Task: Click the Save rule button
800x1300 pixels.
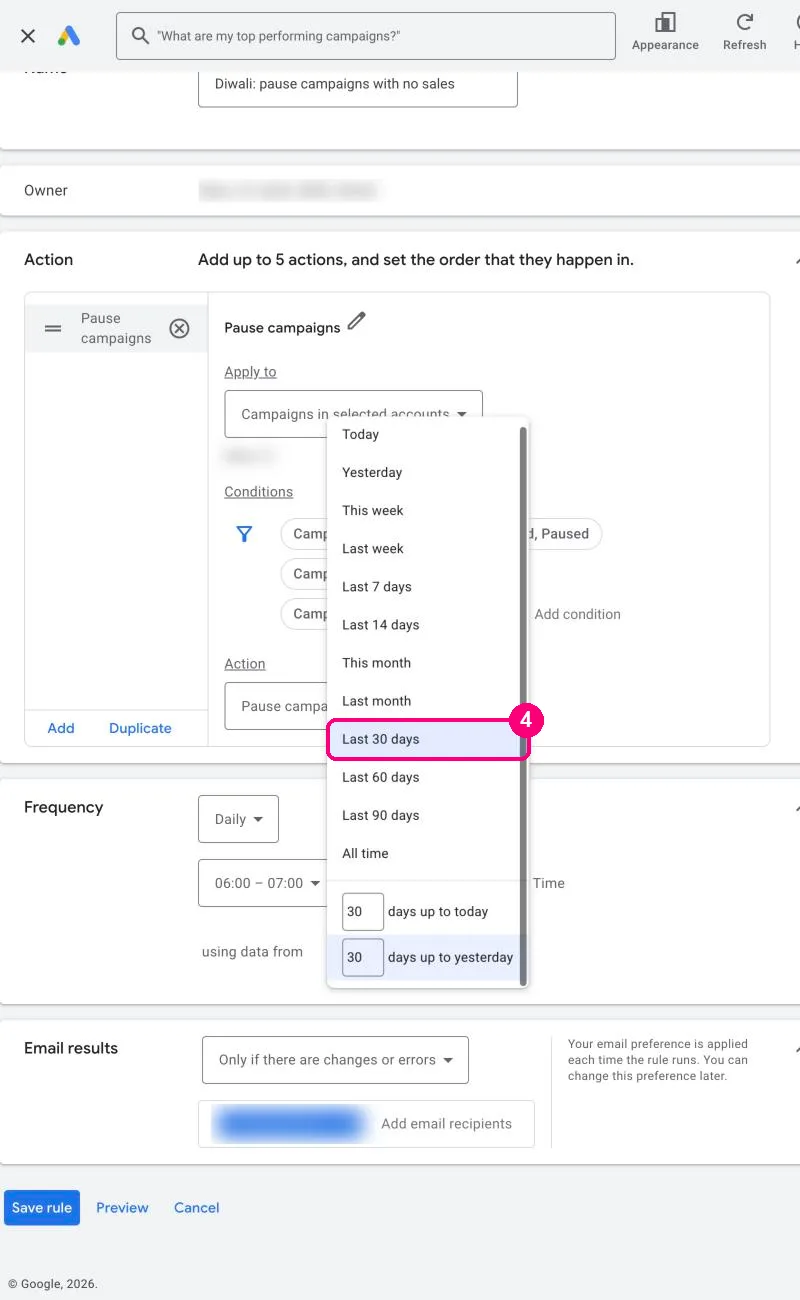Action: coord(42,1208)
